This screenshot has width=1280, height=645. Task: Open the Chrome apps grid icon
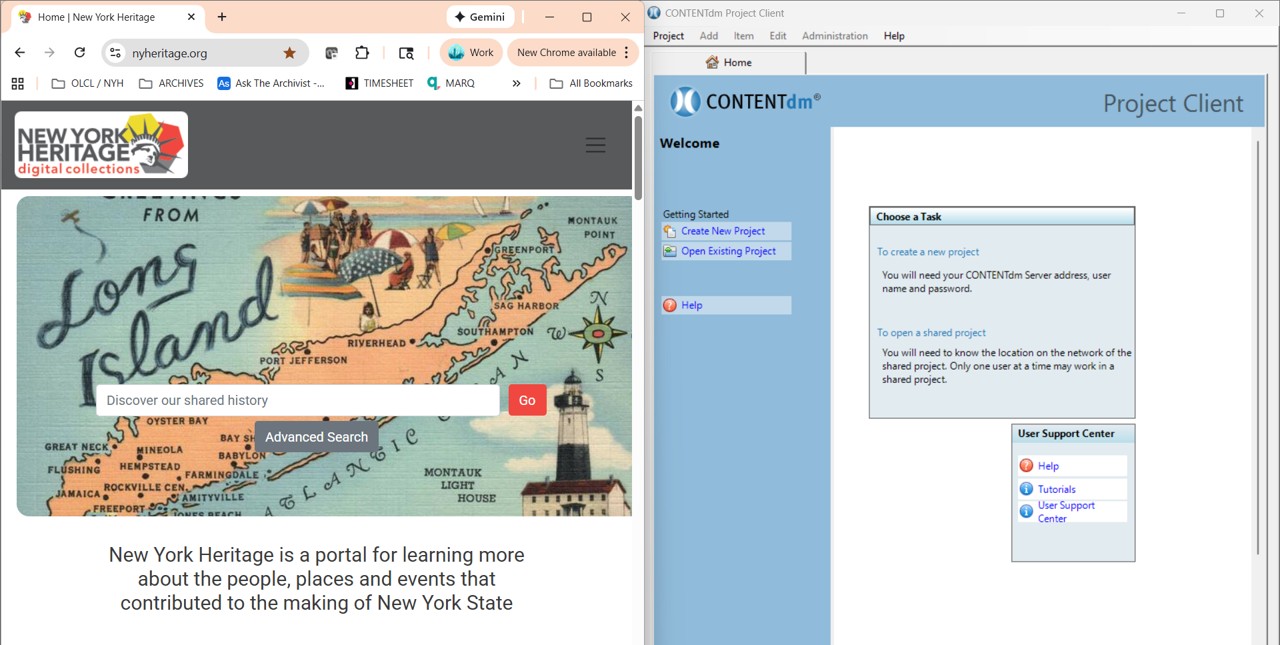17,84
